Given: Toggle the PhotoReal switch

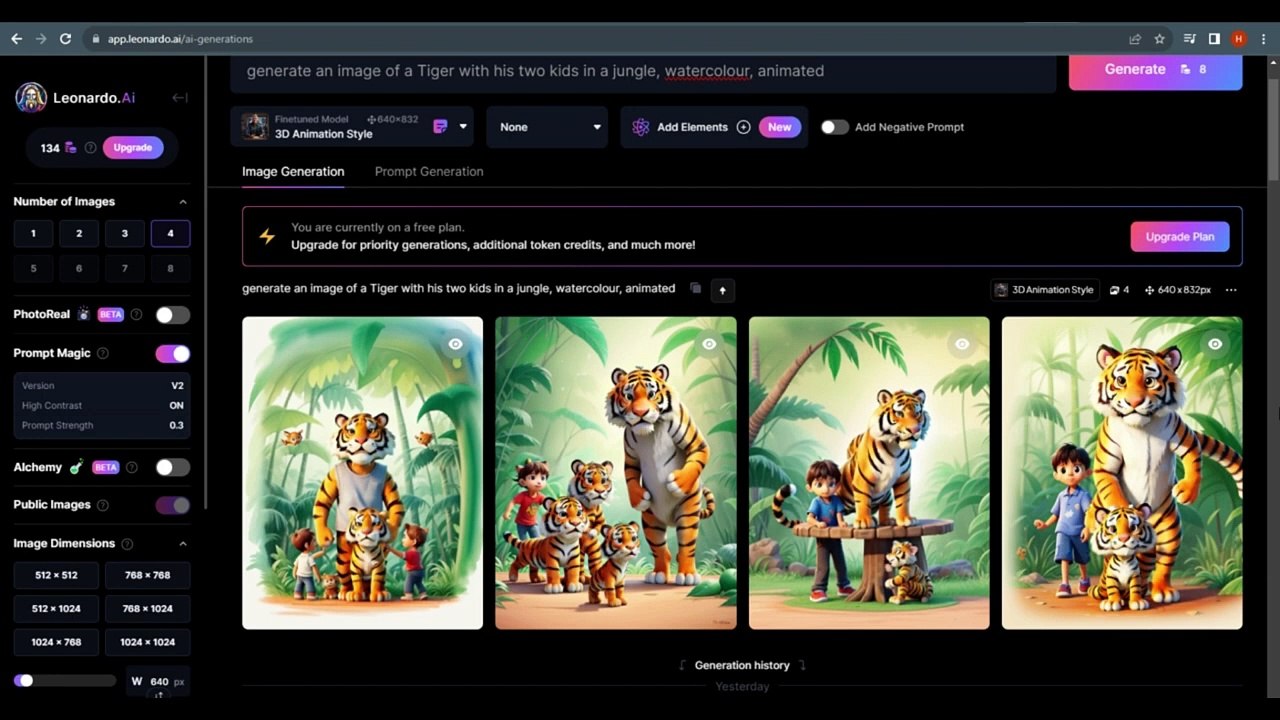Looking at the screenshot, I should [172, 315].
